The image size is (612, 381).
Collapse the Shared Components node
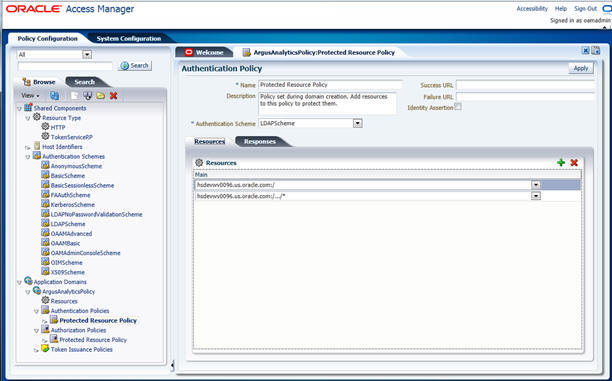coord(20,109)
